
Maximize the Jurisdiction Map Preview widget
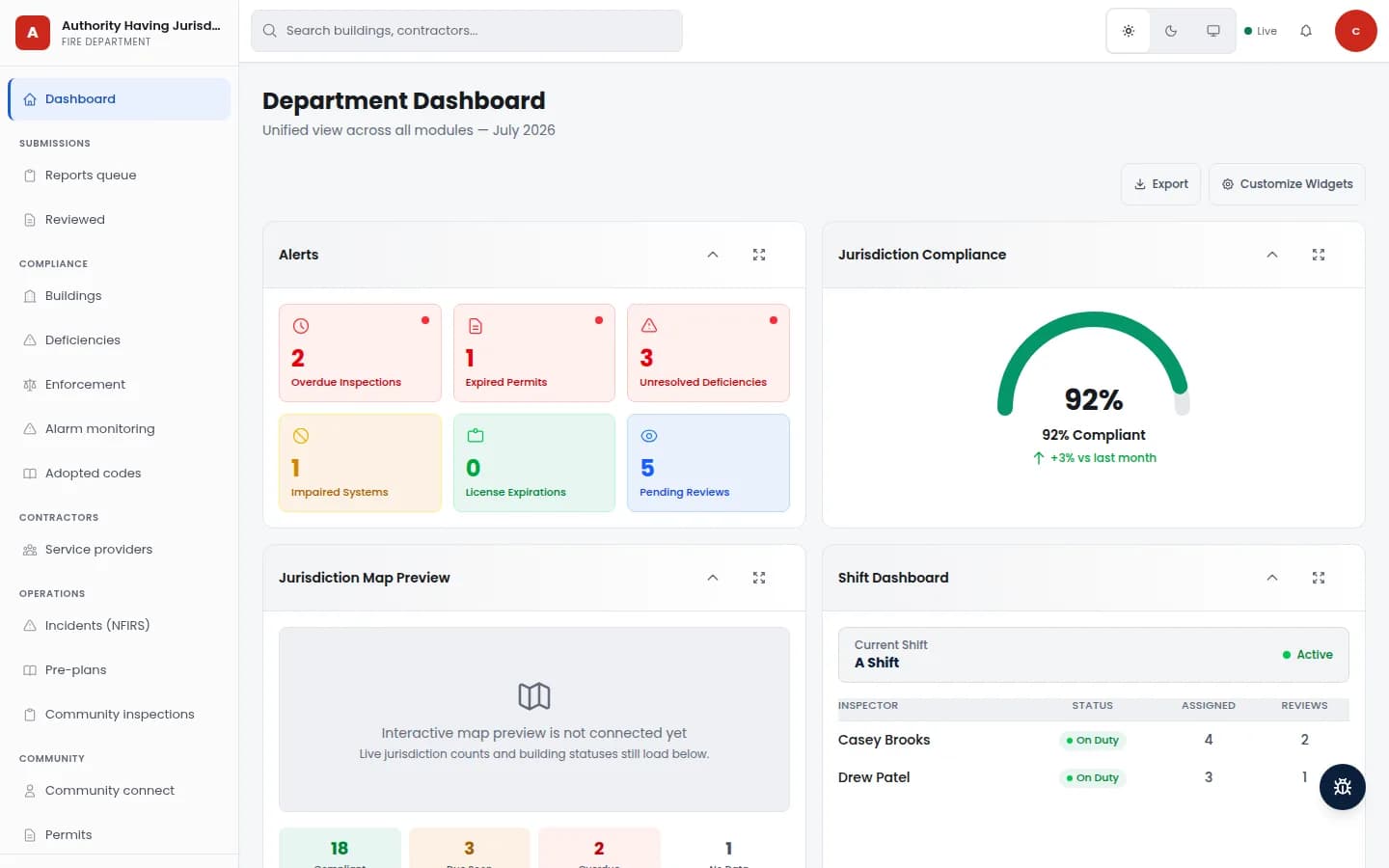tap(759, 578)
